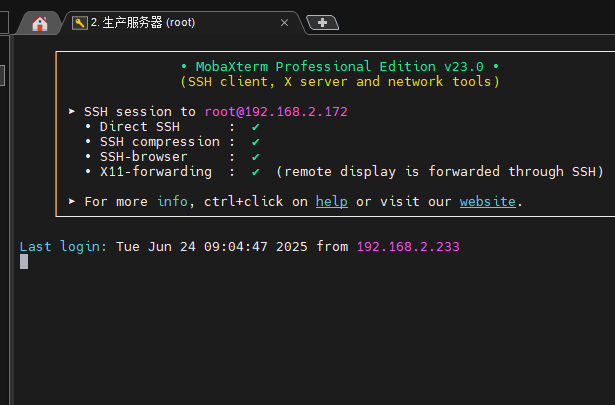
Task: Click the SSH-browser line label
Action: click(x=144, y=156)
